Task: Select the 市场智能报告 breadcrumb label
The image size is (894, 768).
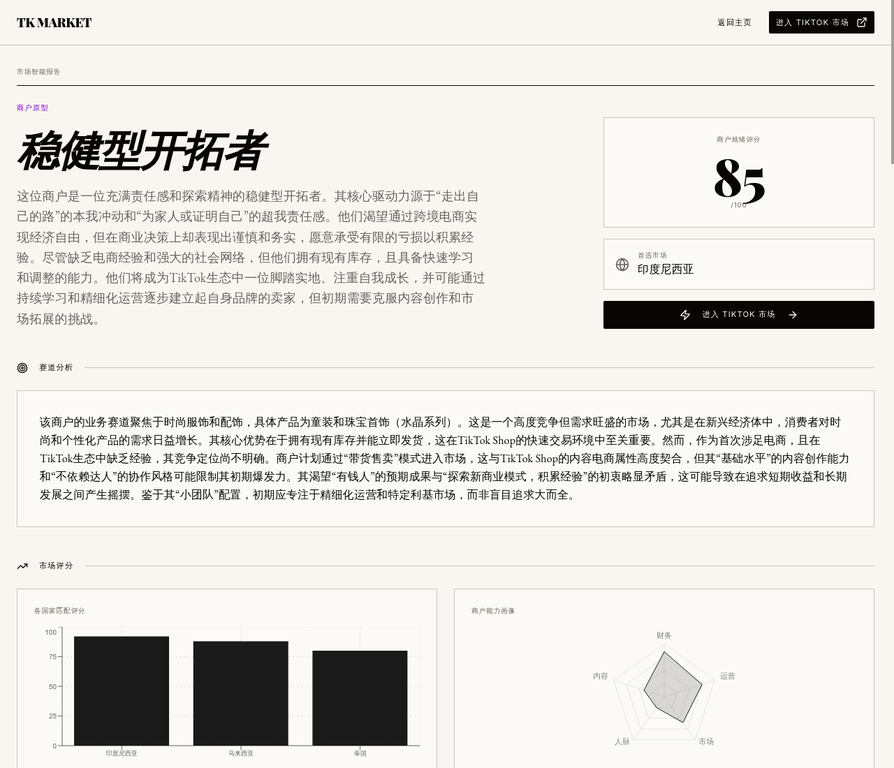Action: point(38,72)
